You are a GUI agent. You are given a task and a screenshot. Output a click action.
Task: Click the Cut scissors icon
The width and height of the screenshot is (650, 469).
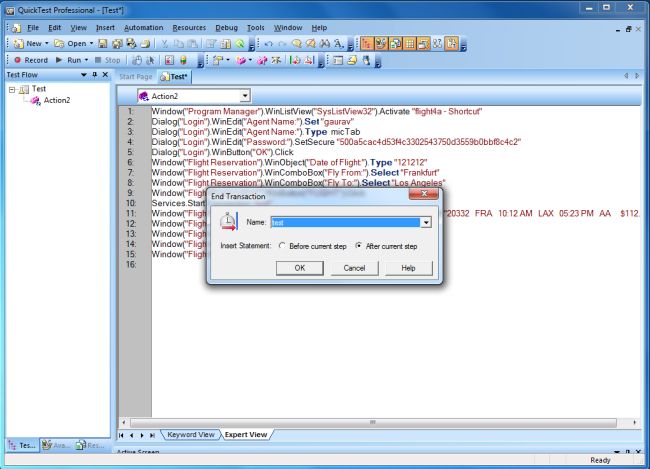click(165, 44)
